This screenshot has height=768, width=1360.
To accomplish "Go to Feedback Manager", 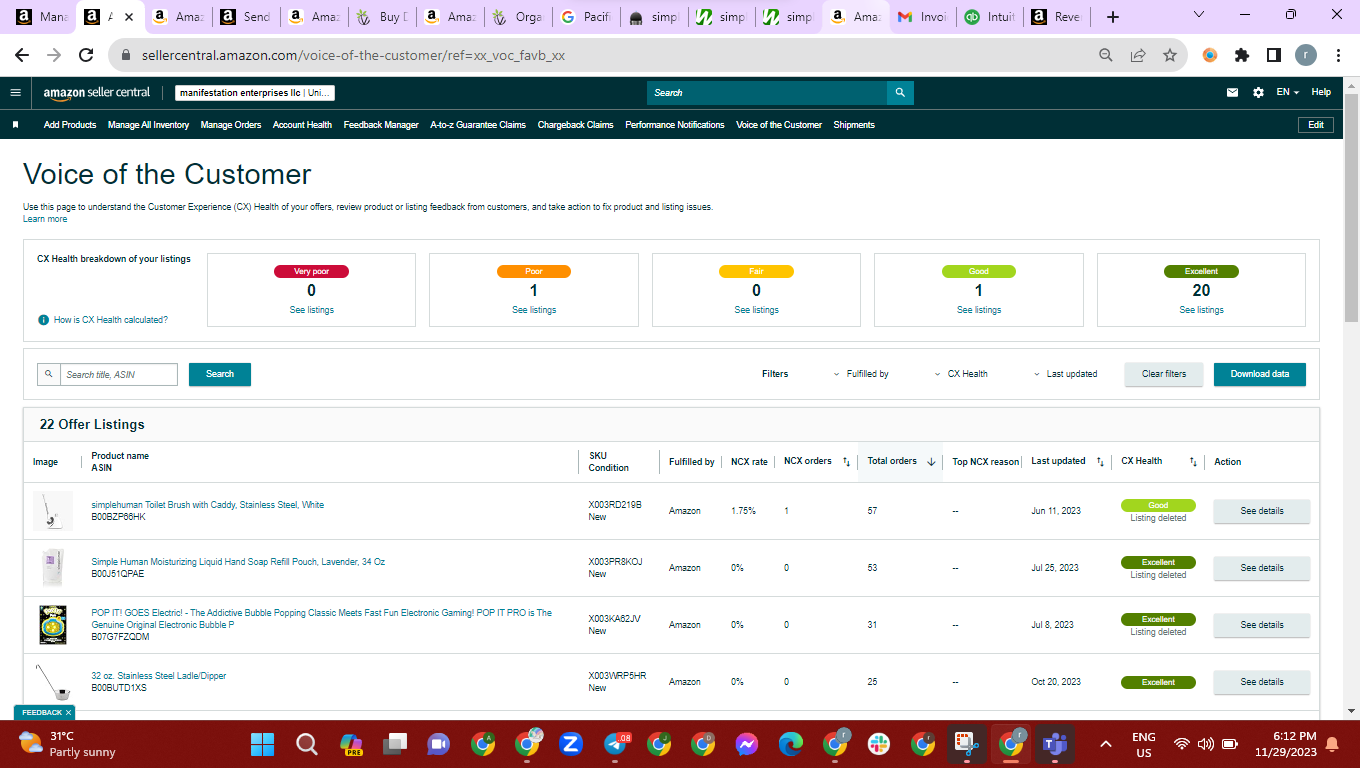I will [381, 125].
